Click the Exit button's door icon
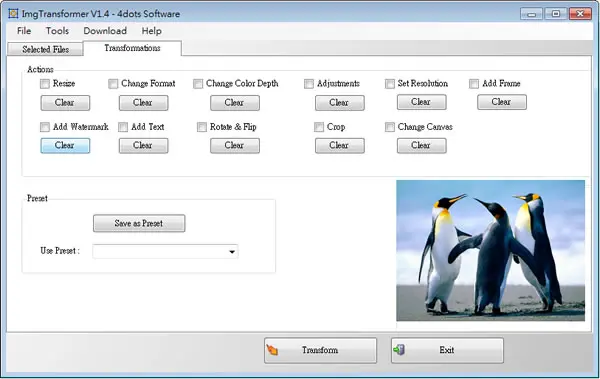 [399, 350]
